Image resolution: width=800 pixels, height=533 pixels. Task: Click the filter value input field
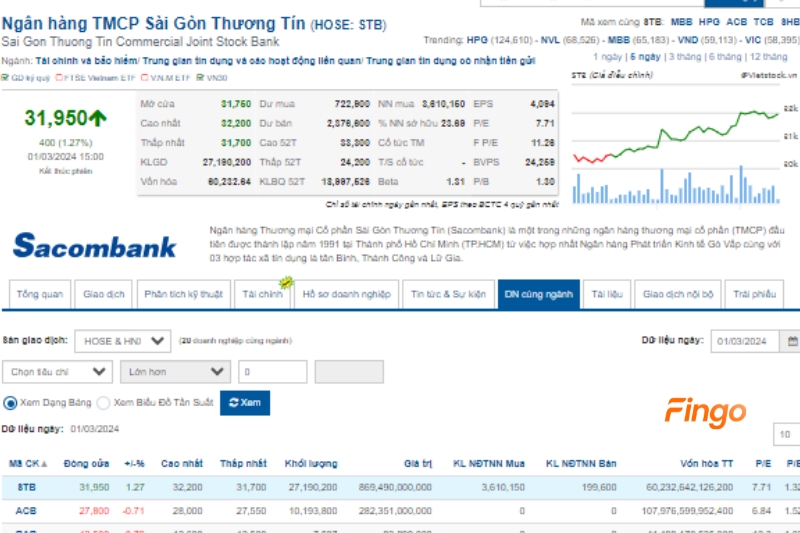coord(273,372)
